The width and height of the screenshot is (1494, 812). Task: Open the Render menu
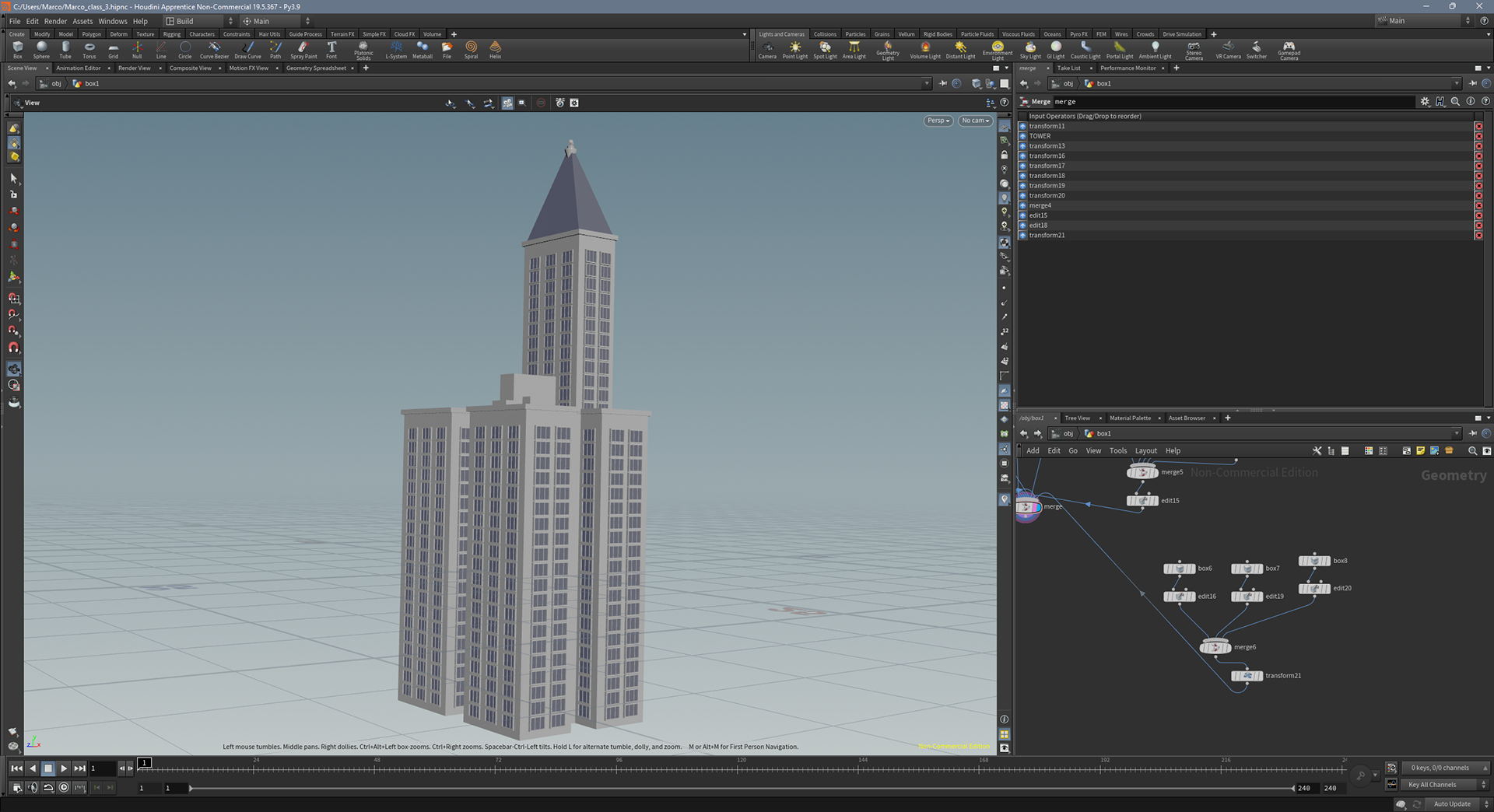tap(55, 21)
